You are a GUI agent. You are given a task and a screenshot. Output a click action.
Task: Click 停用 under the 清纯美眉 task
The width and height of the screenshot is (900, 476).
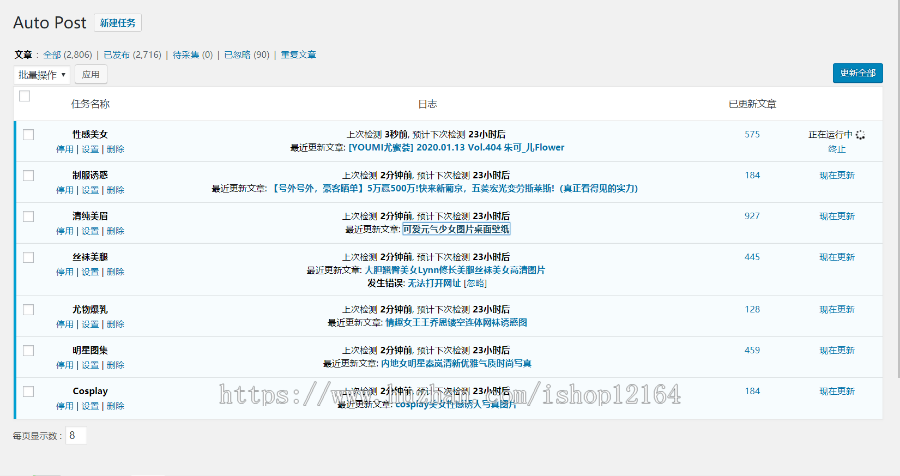coord(64,231)
